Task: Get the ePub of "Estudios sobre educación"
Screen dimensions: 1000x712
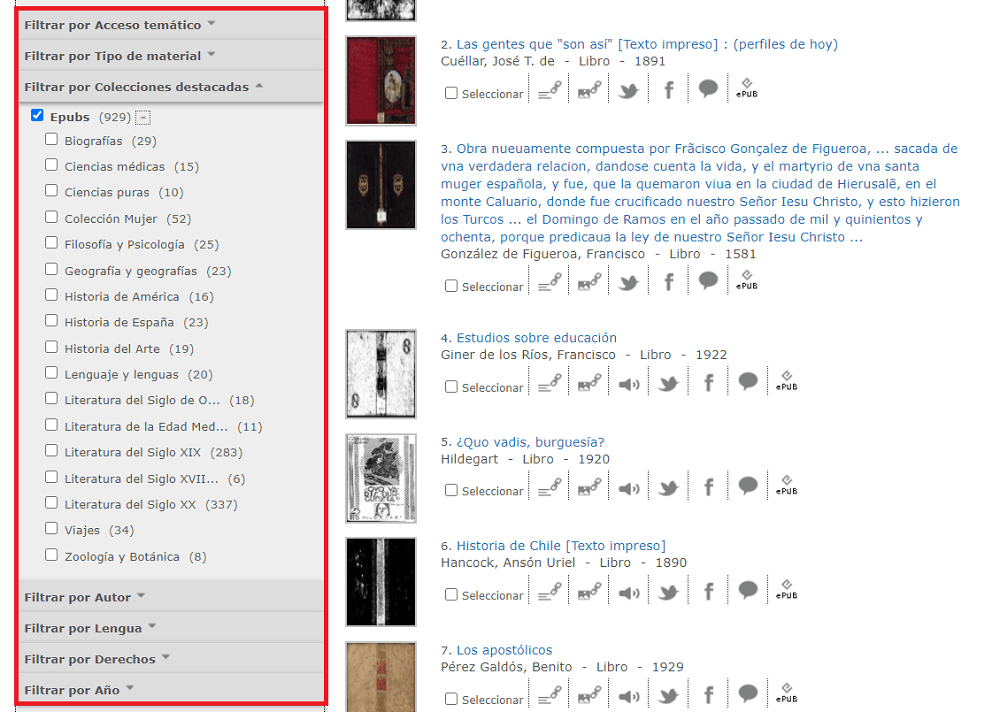Action: click(786, 381)
